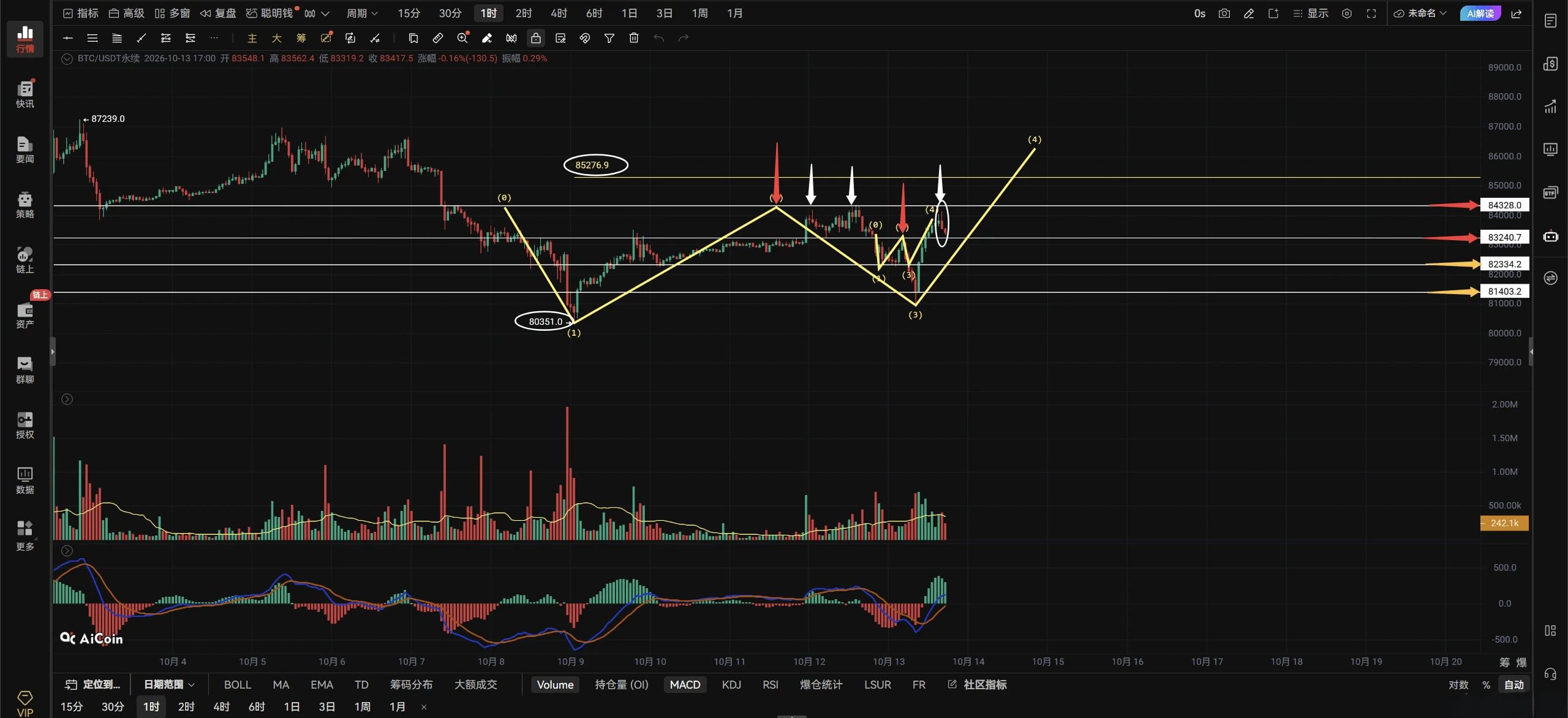1568x718 pixels.
Task: Switch to the 1日 timeframe at top
Action: coord(629,13)
